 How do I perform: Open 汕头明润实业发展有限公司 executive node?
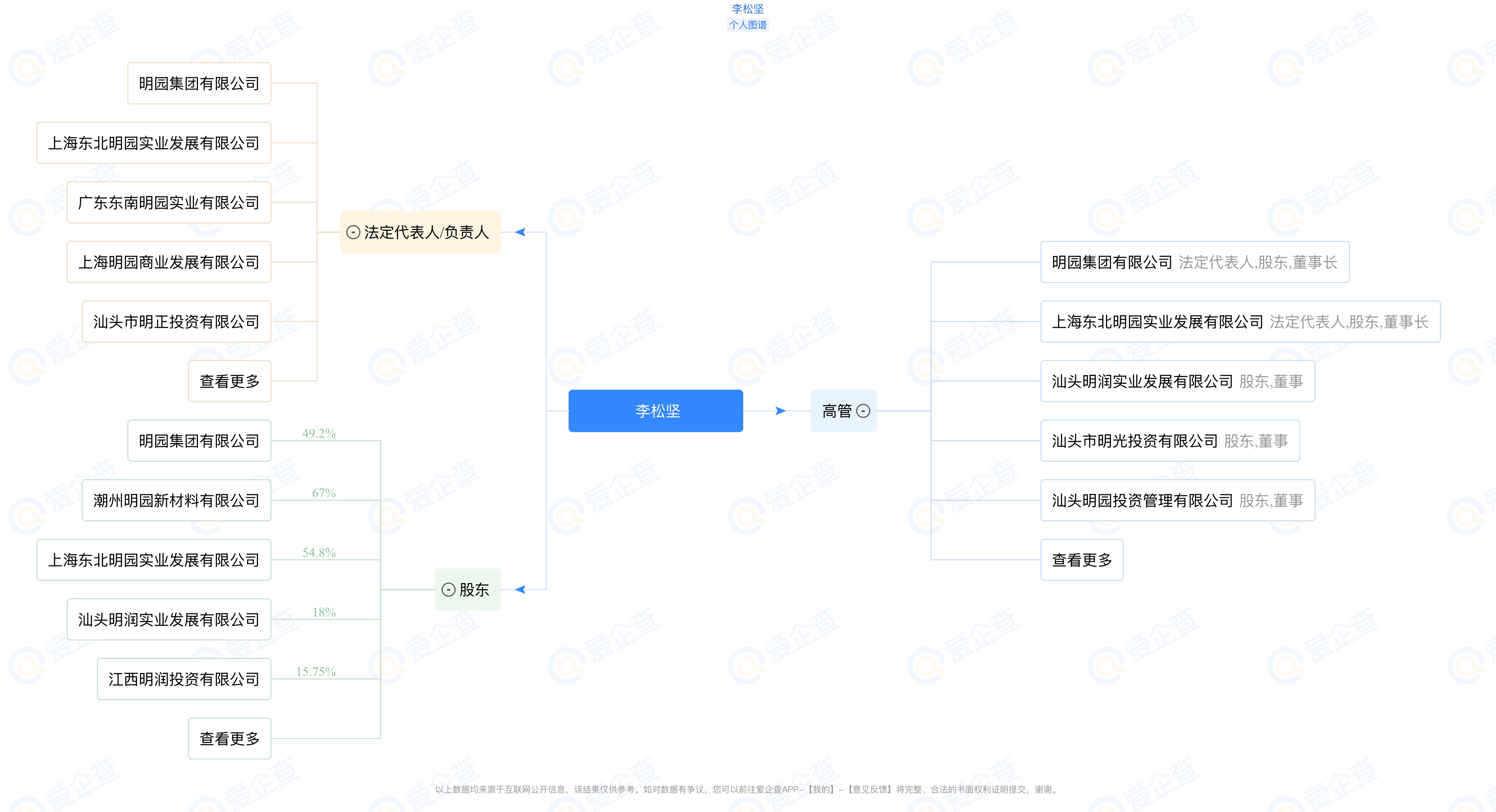[1177, 381]
